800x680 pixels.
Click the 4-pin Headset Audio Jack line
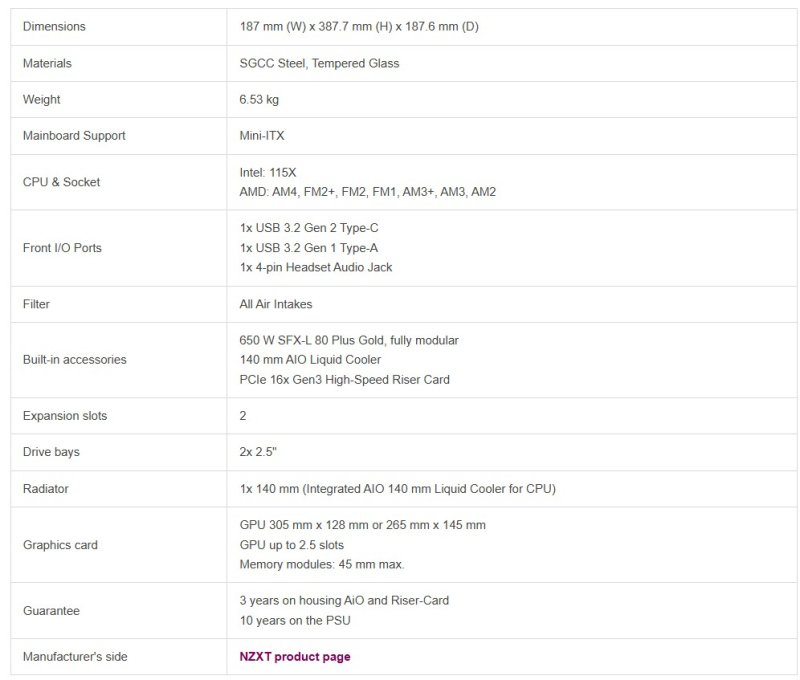point(316,268)
